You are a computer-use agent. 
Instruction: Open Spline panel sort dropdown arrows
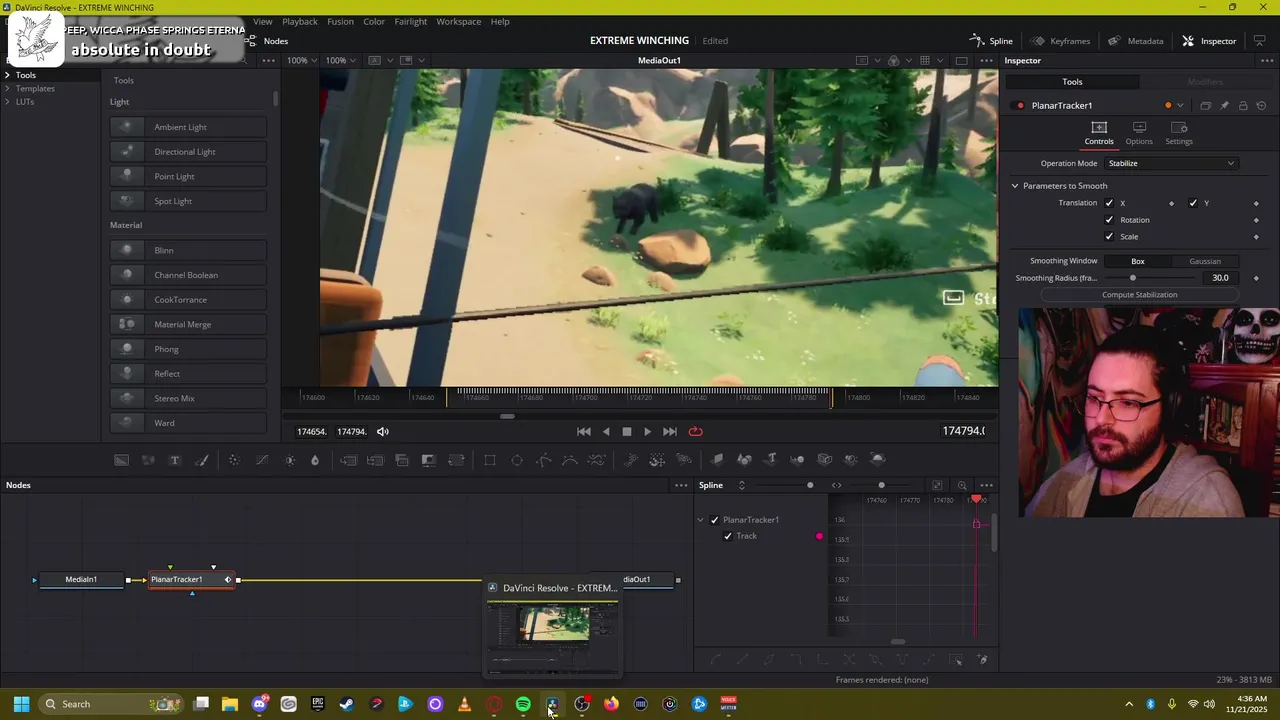(x=741, y=485)
